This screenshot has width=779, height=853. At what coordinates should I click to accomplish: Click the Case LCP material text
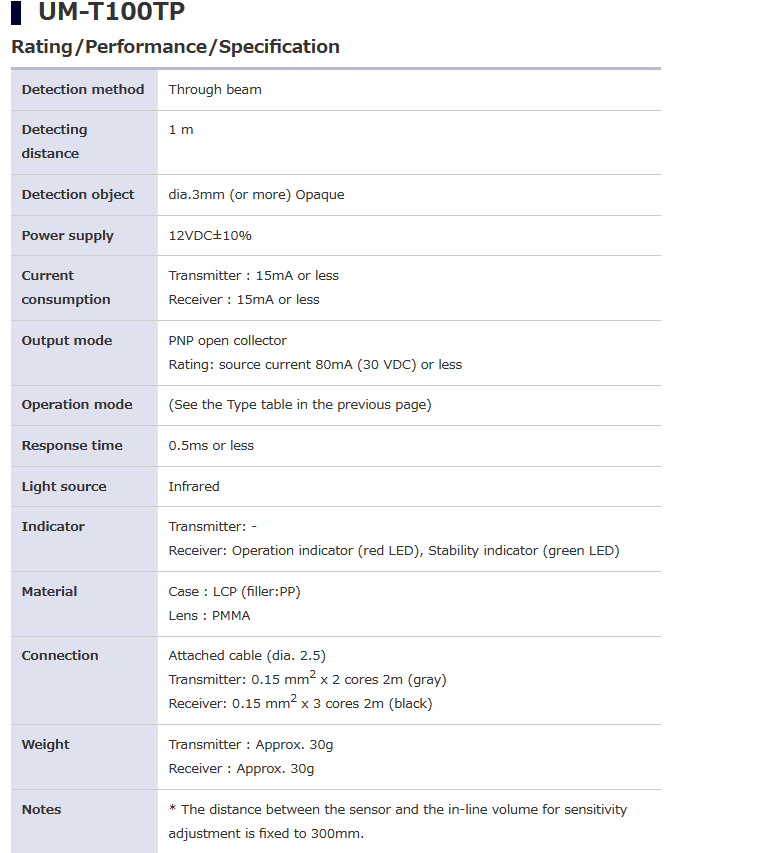tap(234, 592)
